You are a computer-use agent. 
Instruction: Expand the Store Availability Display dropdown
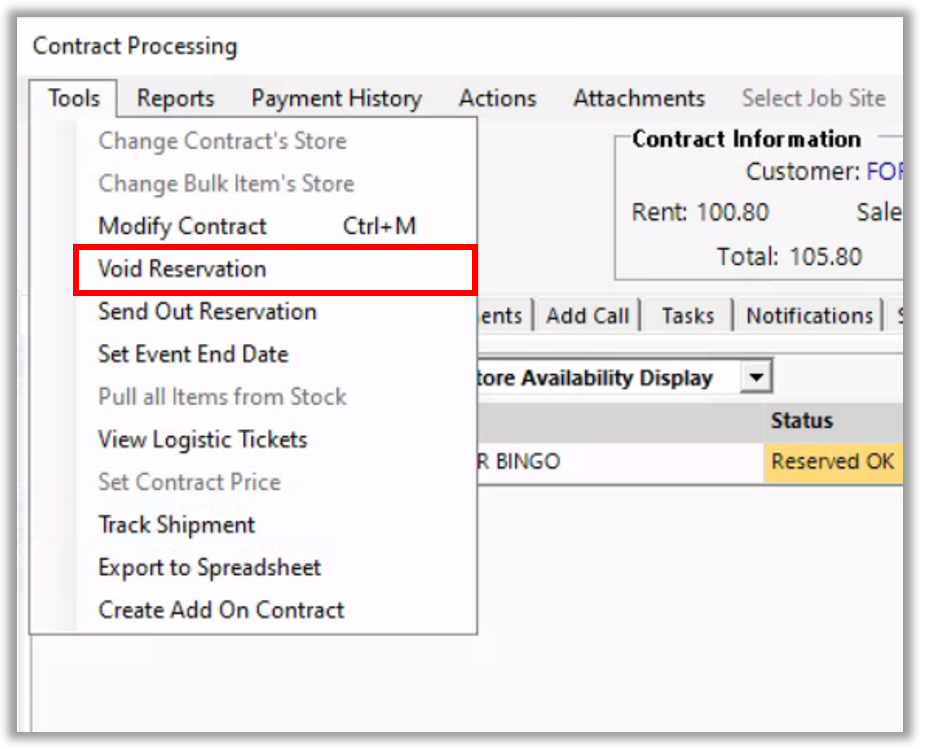pos(757,378)
